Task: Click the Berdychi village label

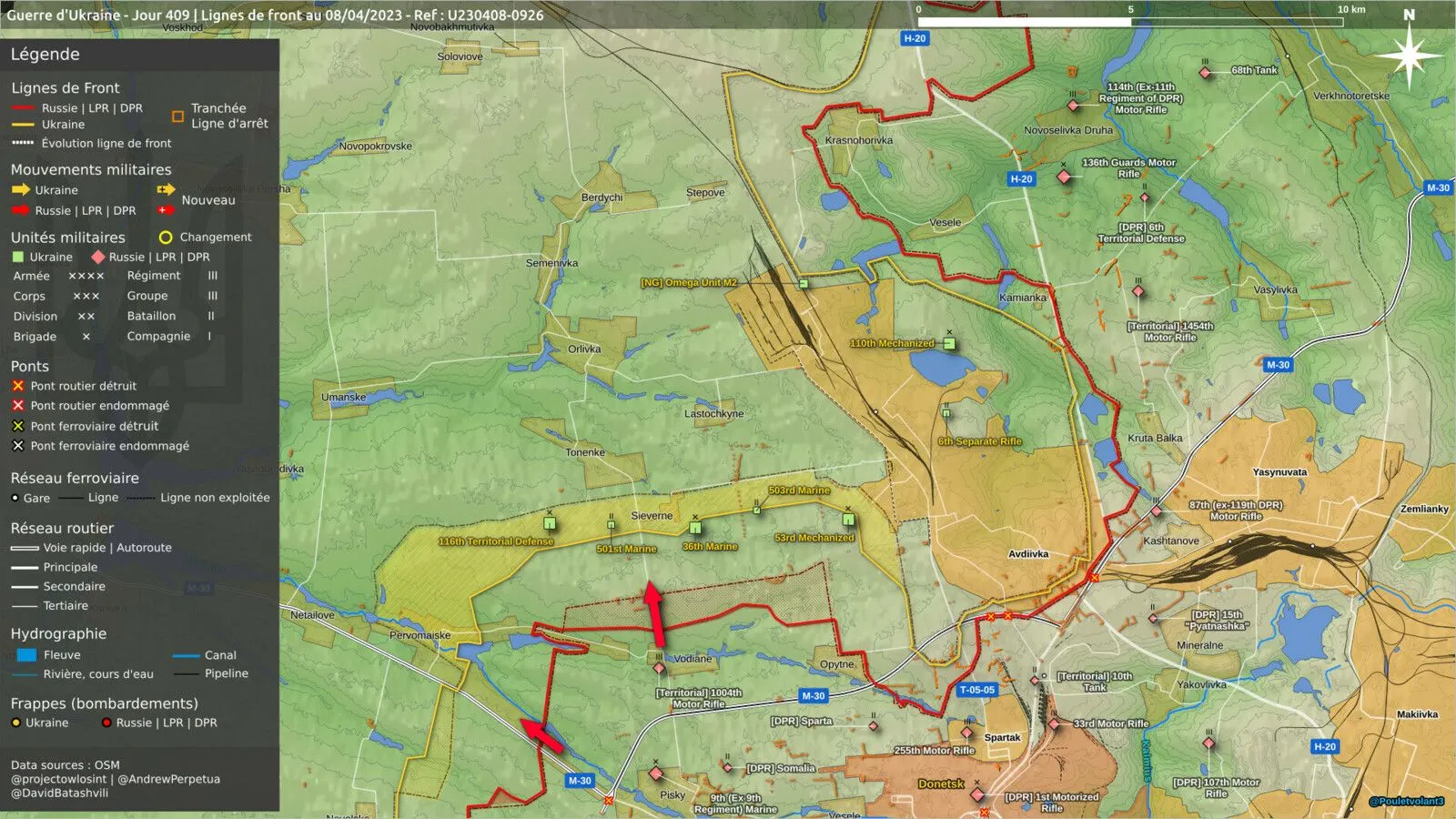Action: 602,197
